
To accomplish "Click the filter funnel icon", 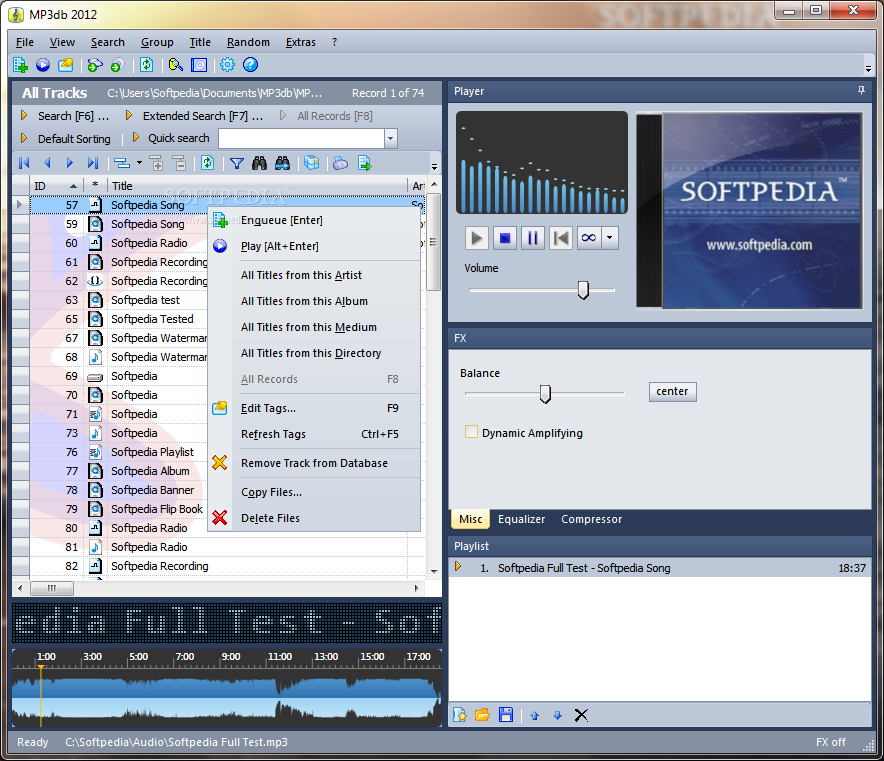I will (x=237, y=163).
